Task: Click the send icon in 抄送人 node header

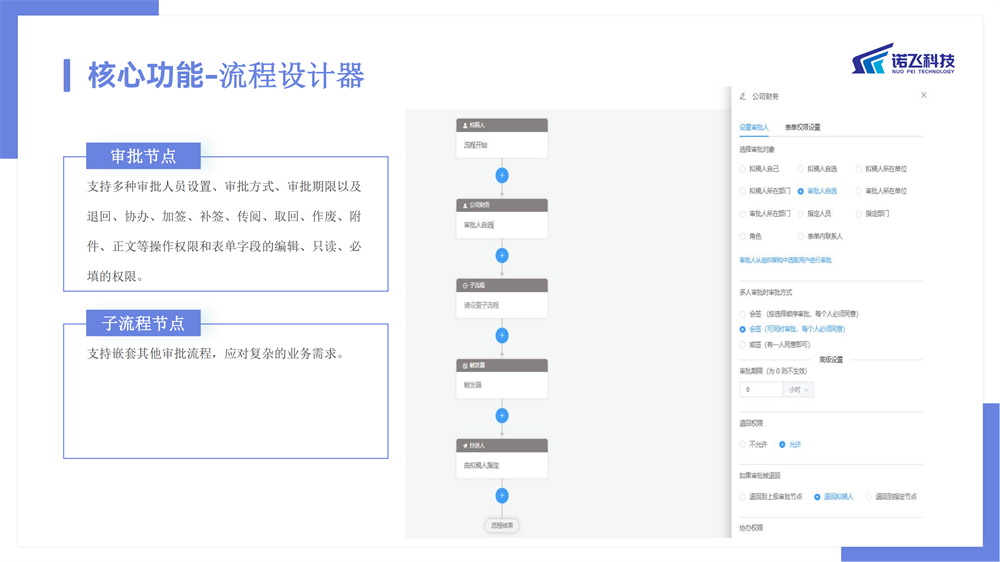Action: pyautogui.click(x=465, y=445)
